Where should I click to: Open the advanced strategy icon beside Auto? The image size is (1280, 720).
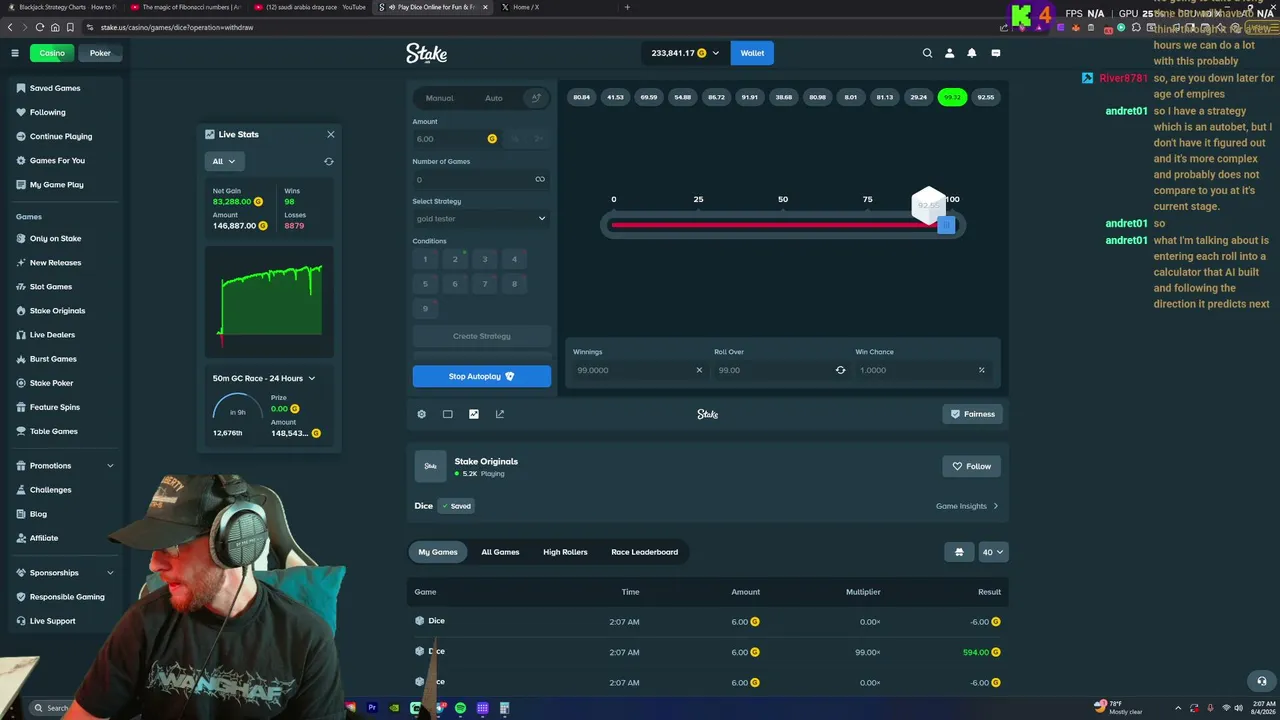pyautogui.click(x=535, y=98)
